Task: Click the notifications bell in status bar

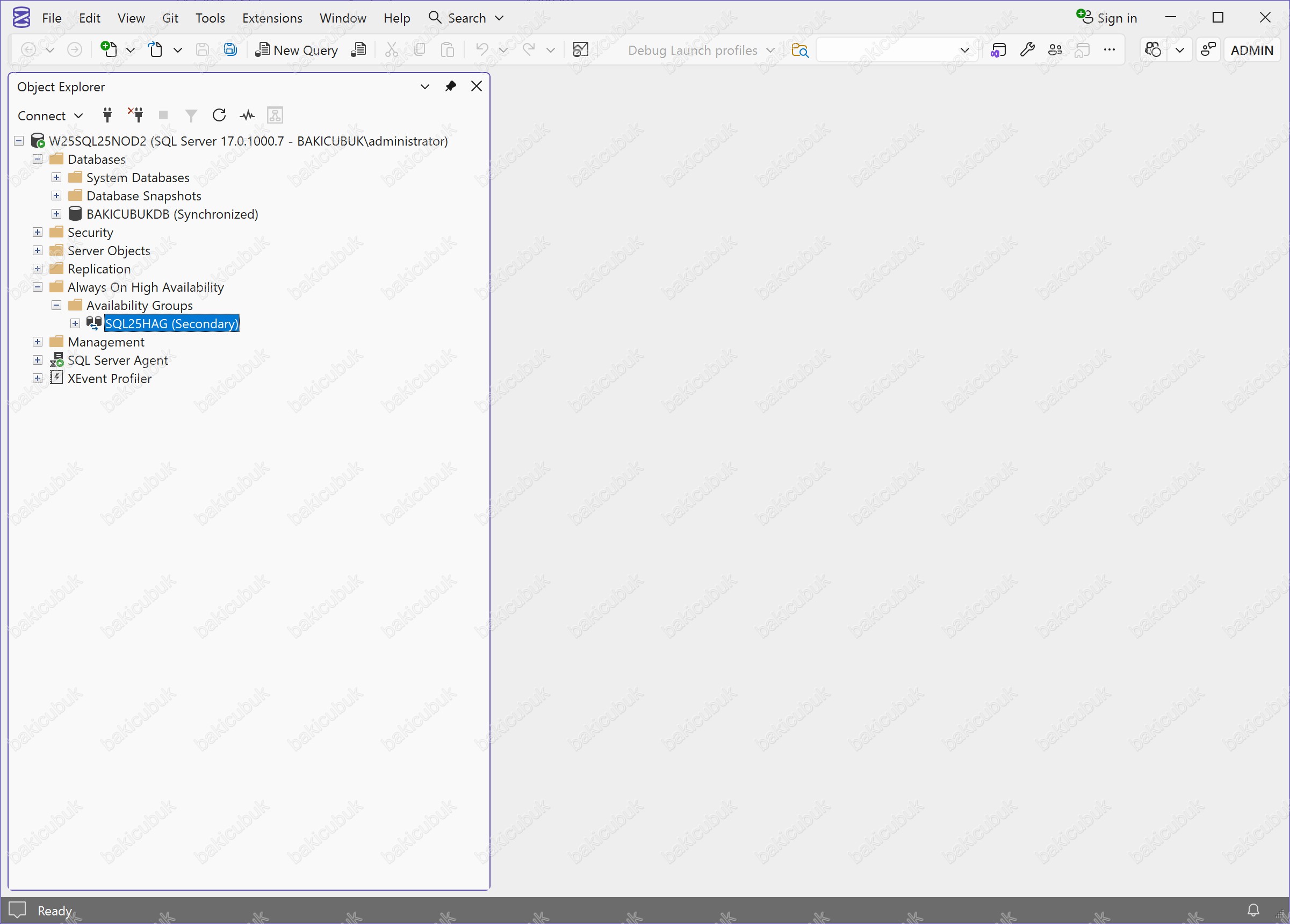Action: (x=1253, y=911)
